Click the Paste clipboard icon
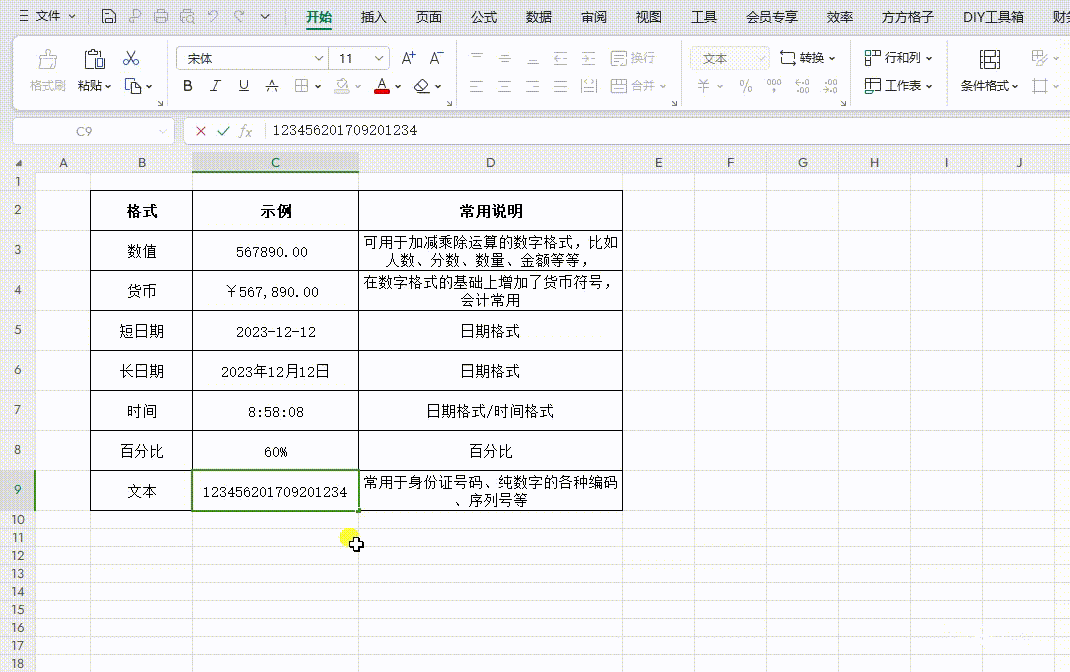1070x672 pixels. (x=94, y=59)
